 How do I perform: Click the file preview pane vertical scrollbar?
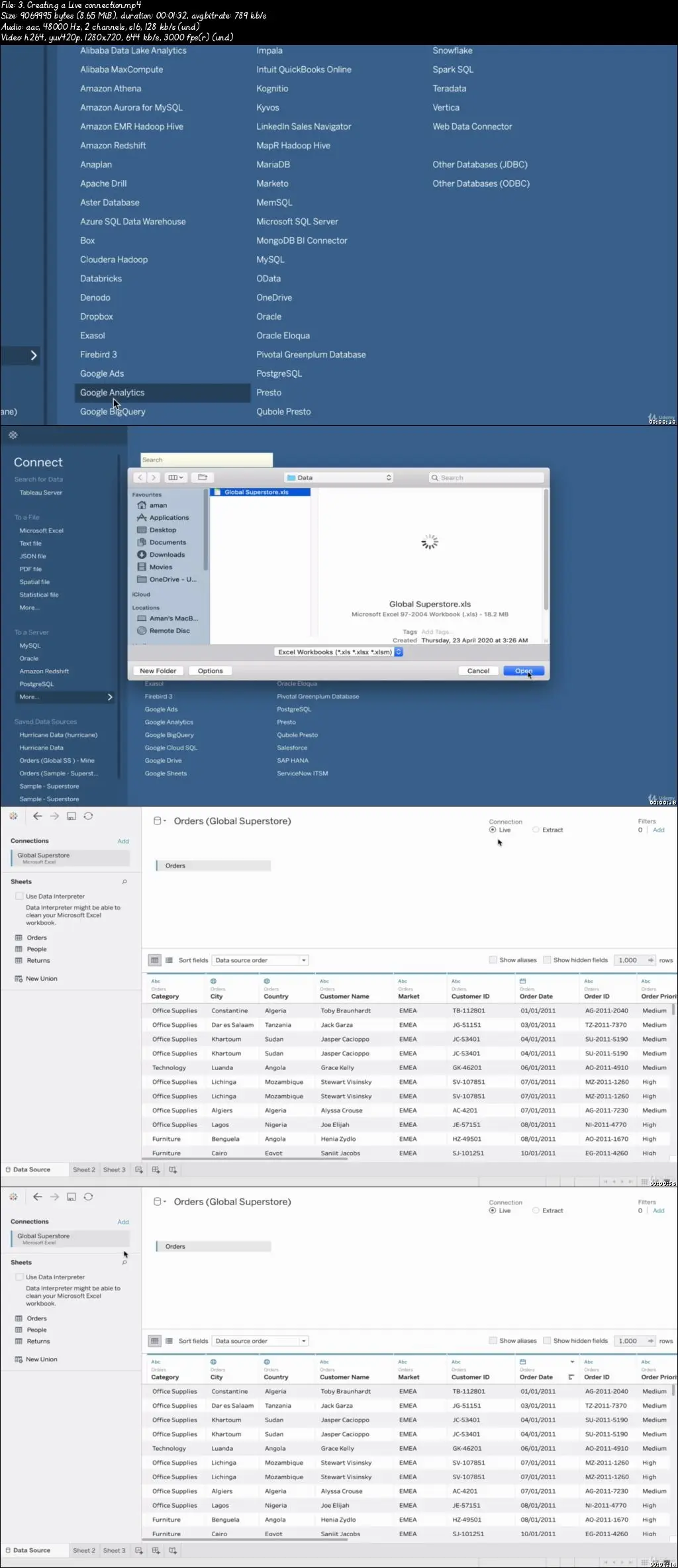coord(546,550)
